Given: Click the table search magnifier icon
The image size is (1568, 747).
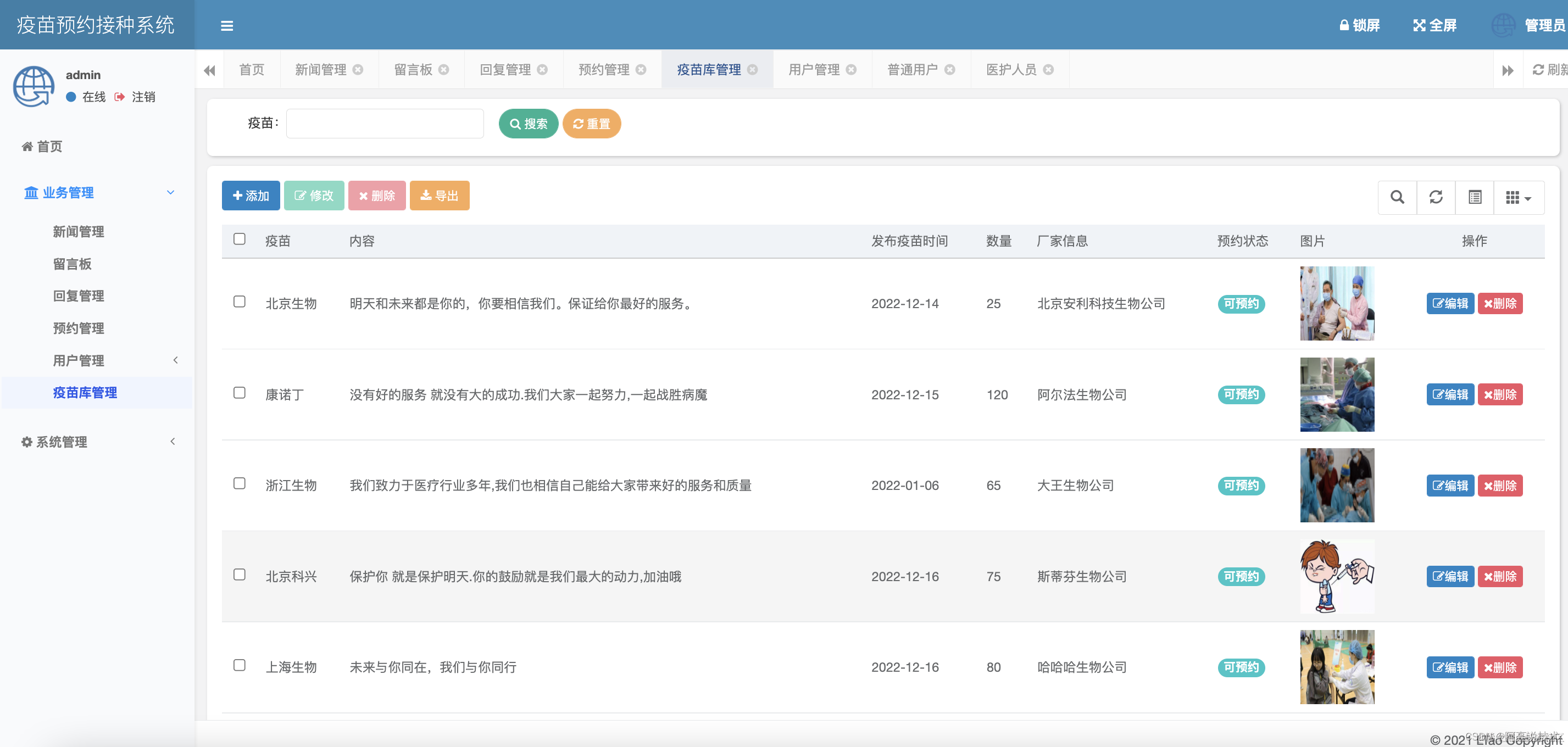Looking at the screenshot, I should [x=1397, y=197].
